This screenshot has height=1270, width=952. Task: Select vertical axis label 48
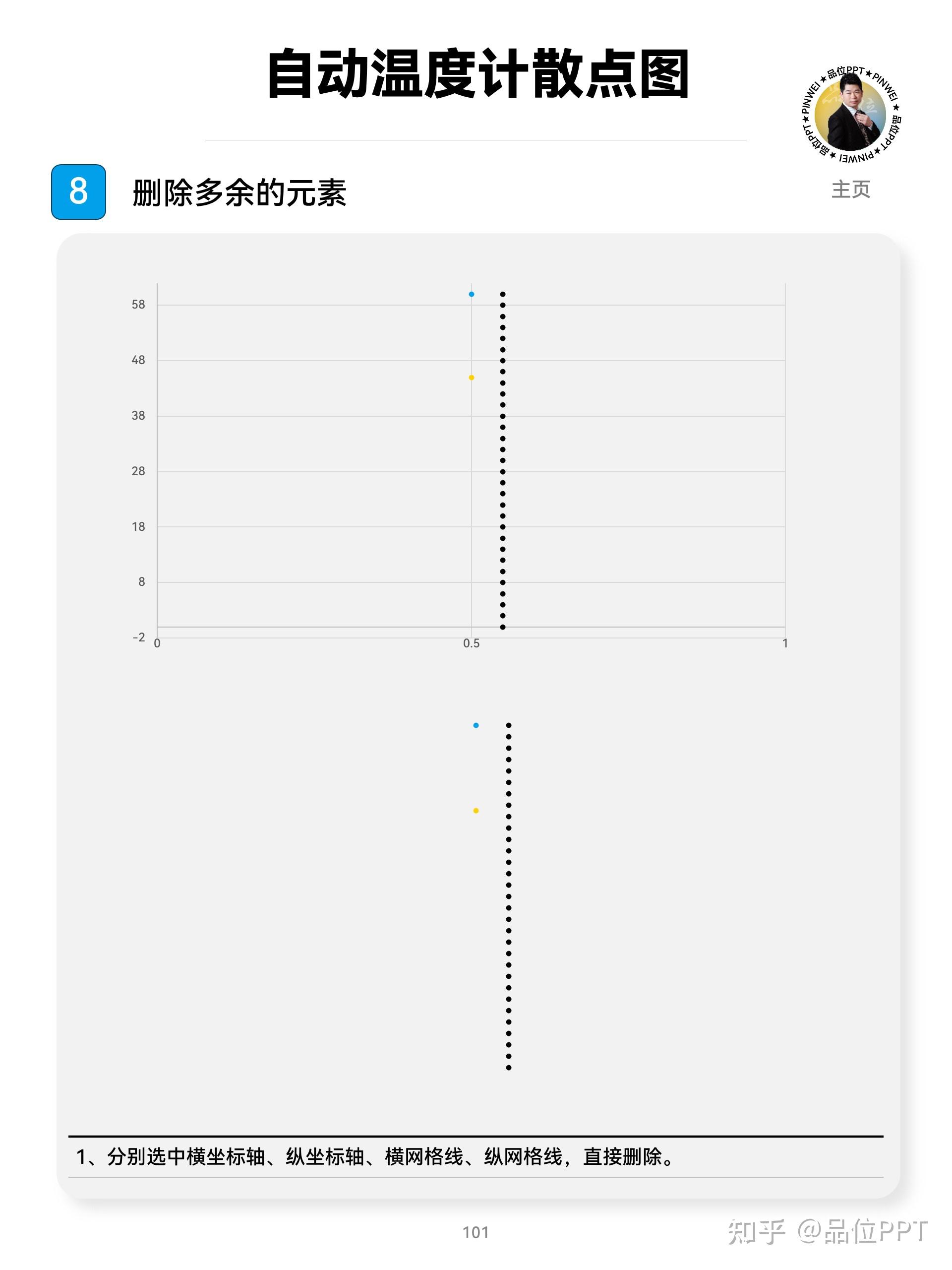click(x=138, y=360)
